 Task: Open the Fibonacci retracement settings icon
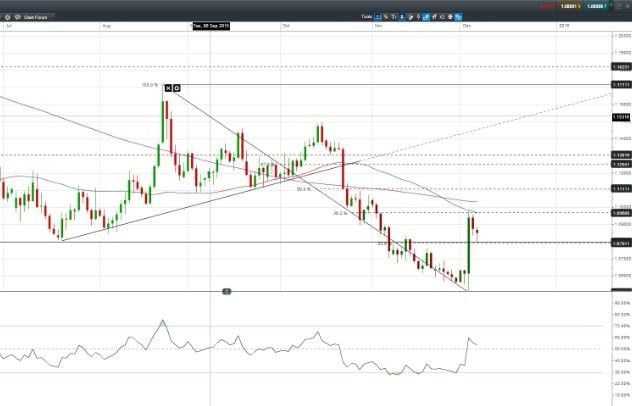pyautogui.click(x=177, y=87)
